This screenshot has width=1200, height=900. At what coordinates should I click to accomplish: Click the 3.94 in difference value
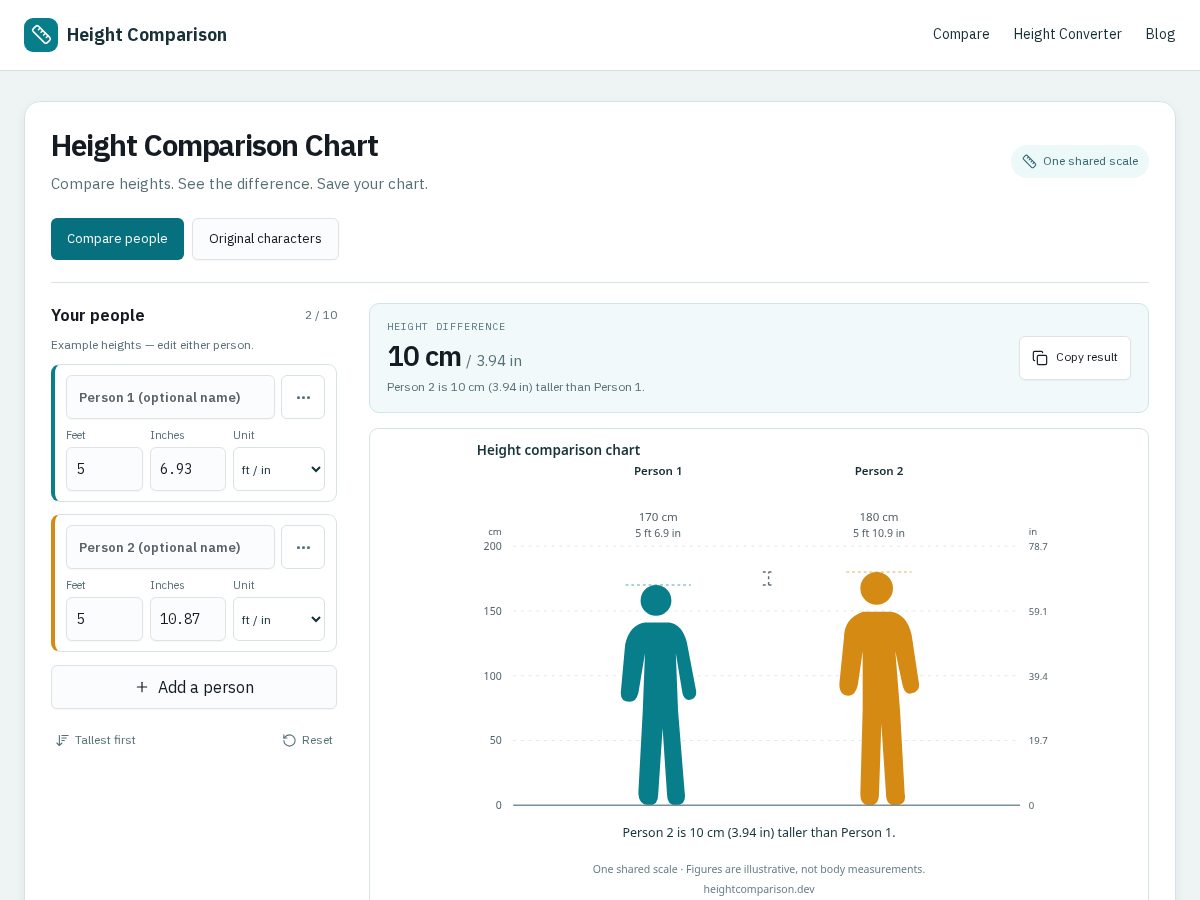pyautogui.click(x=499, y=361)
